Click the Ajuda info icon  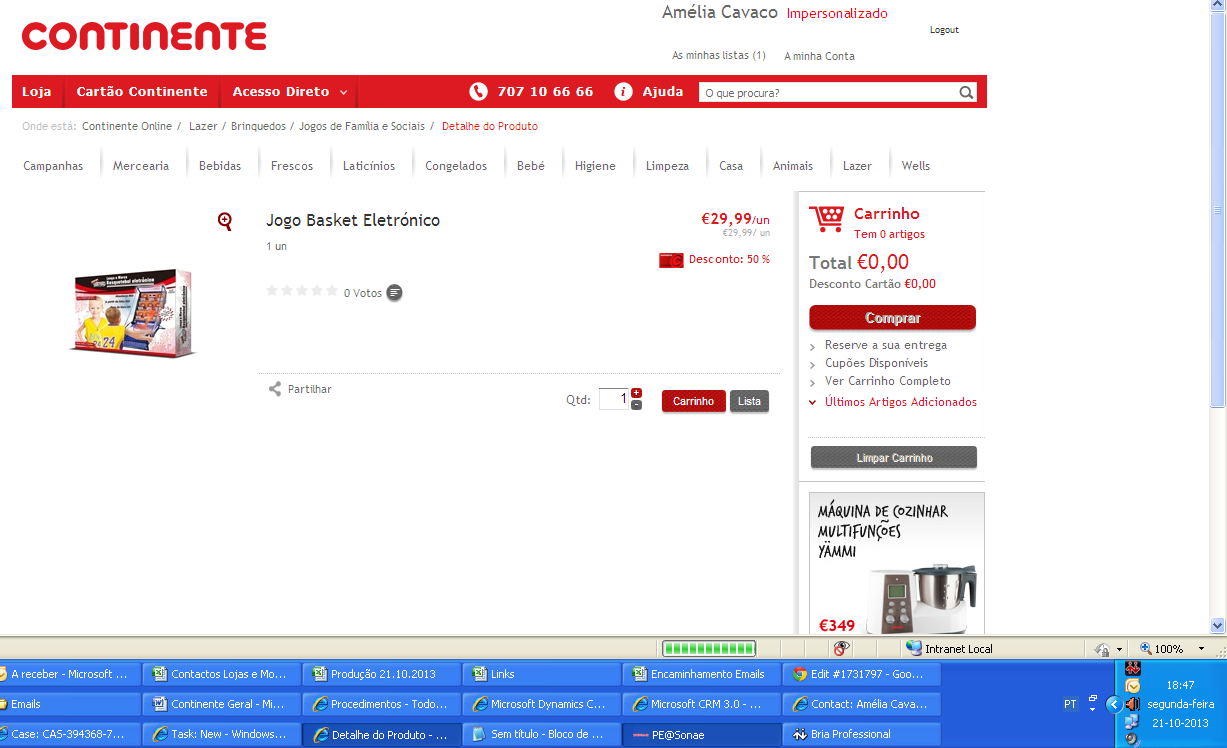[x=623, y=92]
